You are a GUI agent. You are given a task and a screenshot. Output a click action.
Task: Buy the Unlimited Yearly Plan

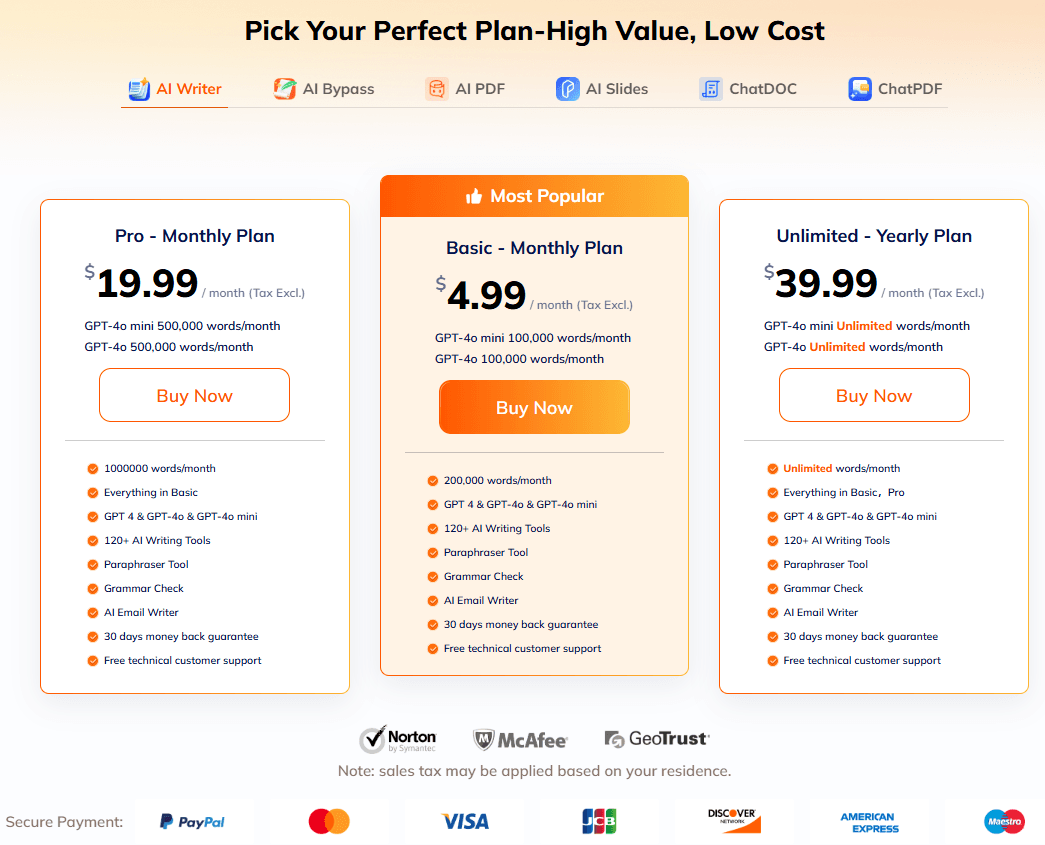pyautogui.click(x=874, y=395)
